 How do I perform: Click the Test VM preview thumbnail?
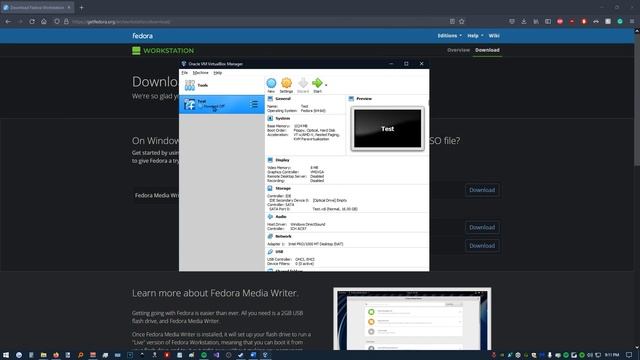(x=387, y=129)
